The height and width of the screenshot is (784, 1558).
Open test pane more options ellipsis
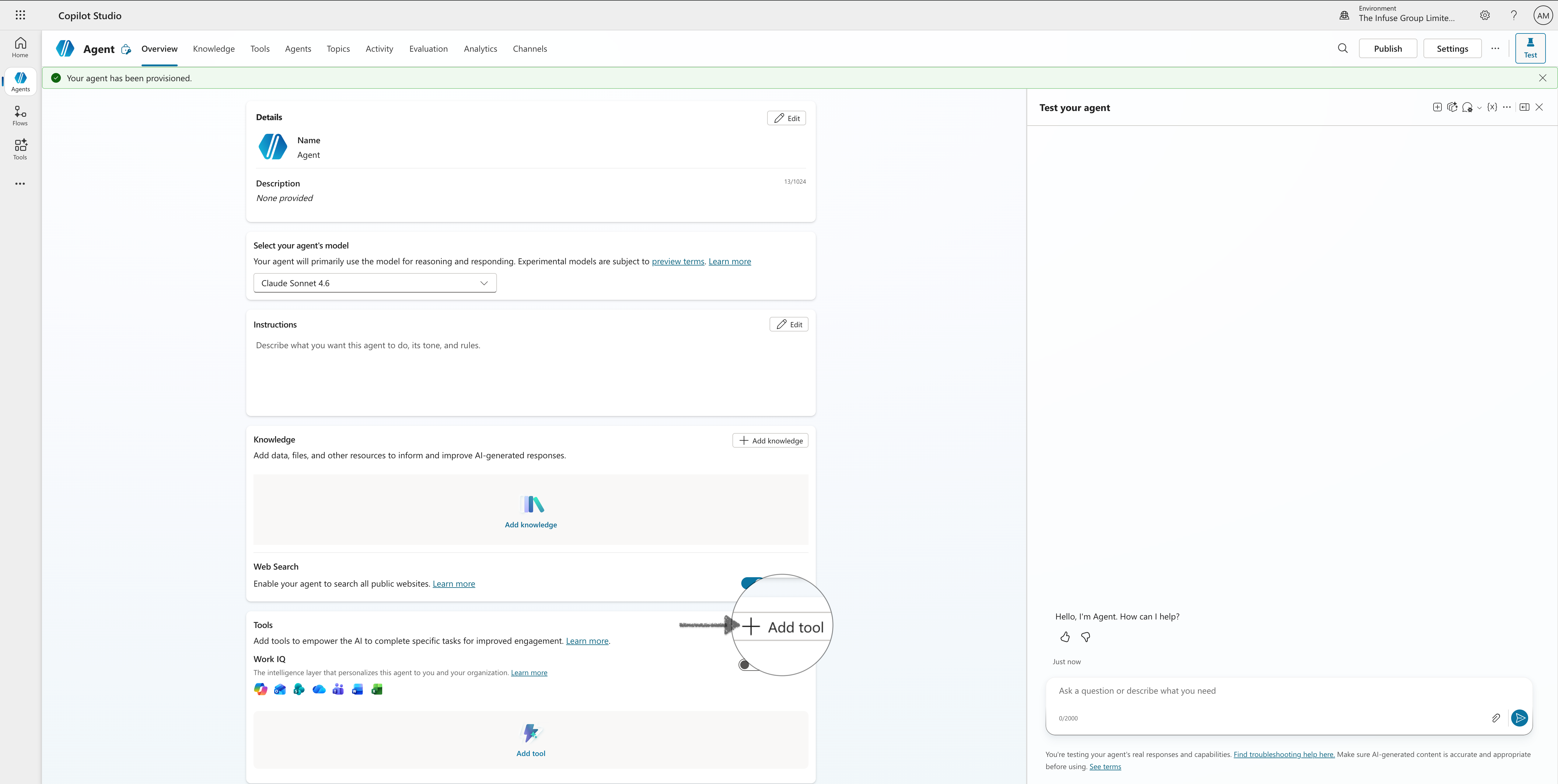tap(1507, 107)
